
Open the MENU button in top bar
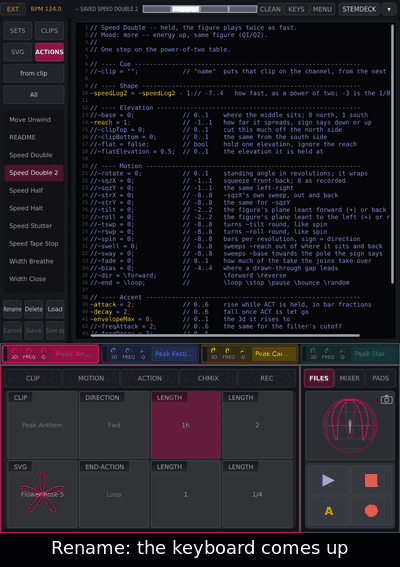pyautogui.click(x=322, y=9)
